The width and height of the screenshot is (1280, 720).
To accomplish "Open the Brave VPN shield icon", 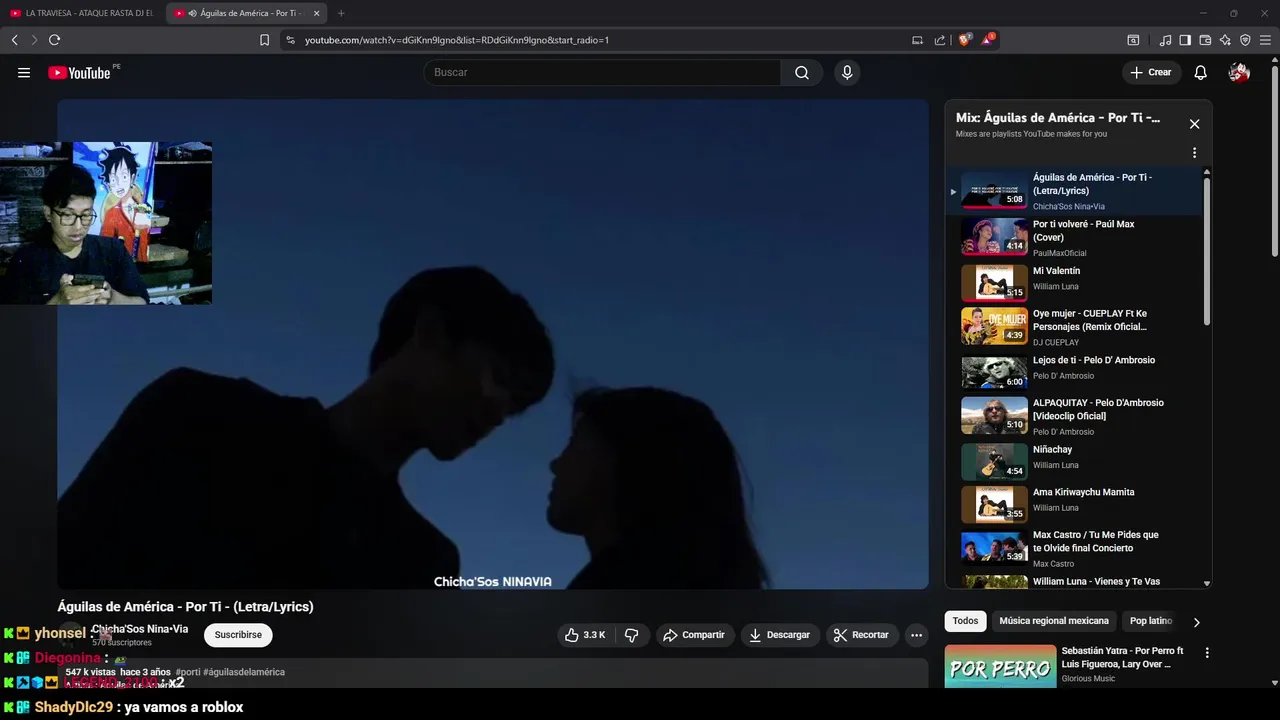I will coord(1245,40).
